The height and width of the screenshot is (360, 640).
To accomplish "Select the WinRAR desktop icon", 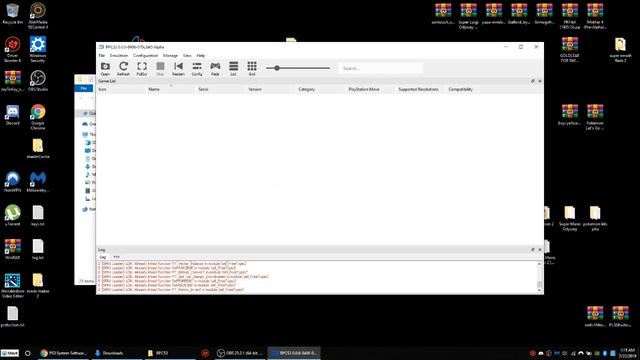I will (x=12, y=249).
